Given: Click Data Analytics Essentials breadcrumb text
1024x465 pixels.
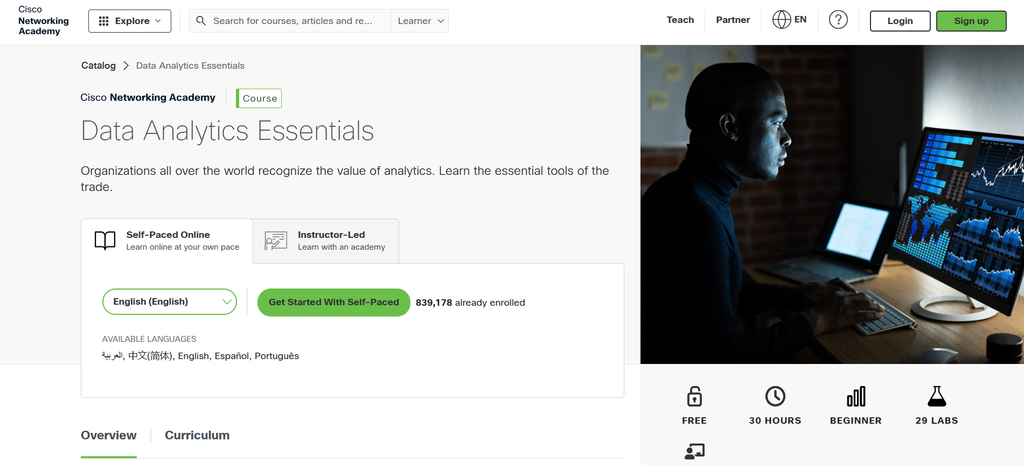Looking at the screenshot, I should [x=190, y=65].
